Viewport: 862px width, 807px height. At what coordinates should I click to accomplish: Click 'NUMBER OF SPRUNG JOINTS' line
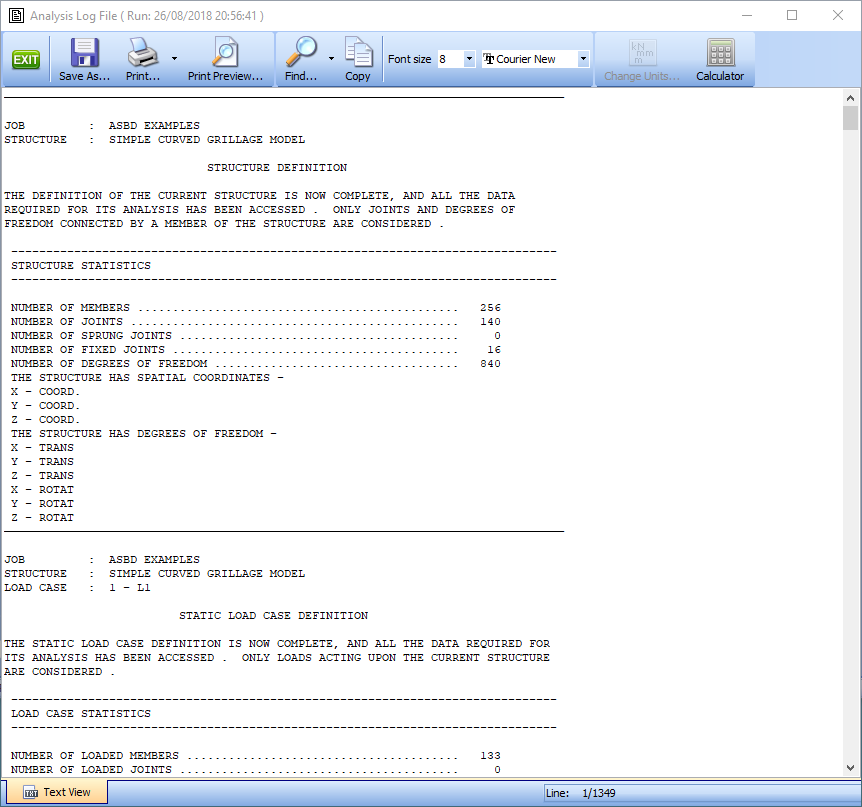pyautogui.click(x=256, y=336)
